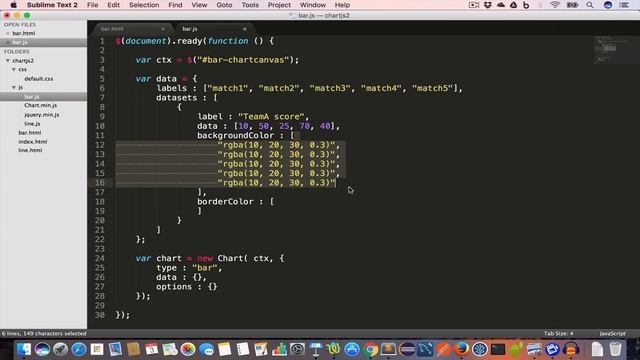Open default.css in sidebar
This screenshot has height=360, width=640.
(x=38, y=78)
